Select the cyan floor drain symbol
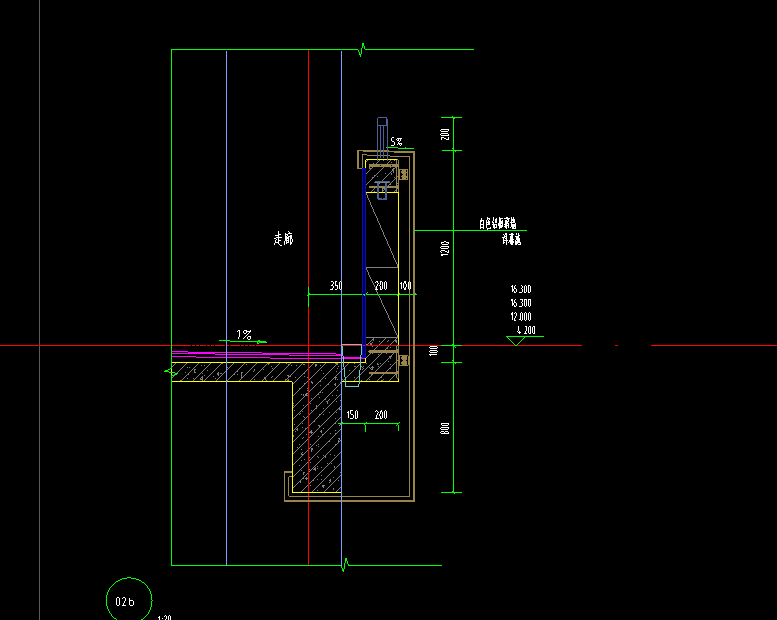Screen dimensions: 777x620 352,365
